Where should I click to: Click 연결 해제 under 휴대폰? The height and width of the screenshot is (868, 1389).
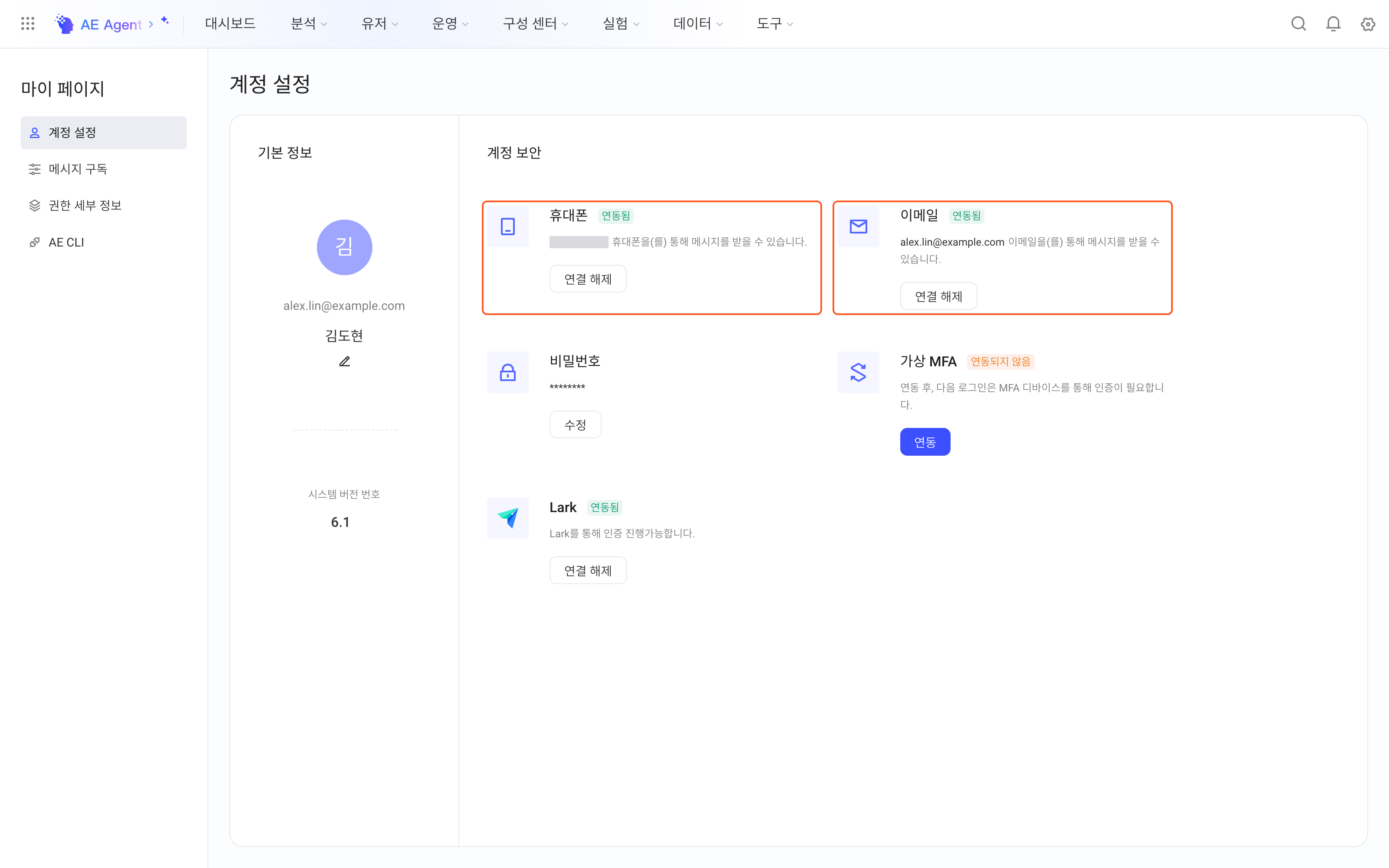click(588, 279)
